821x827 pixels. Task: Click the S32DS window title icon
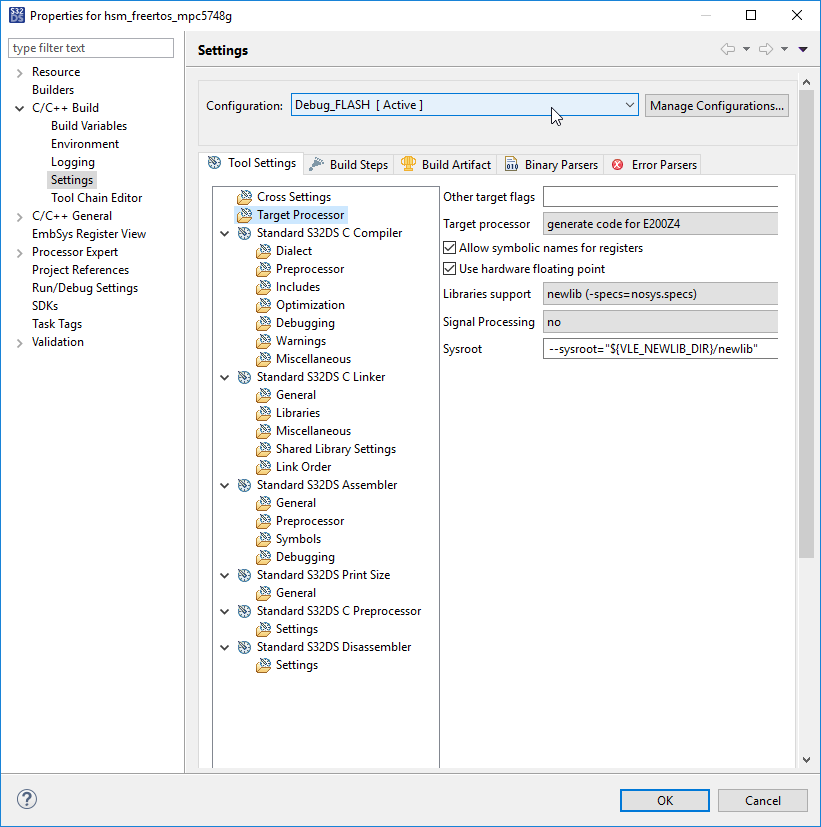[16, 15]
